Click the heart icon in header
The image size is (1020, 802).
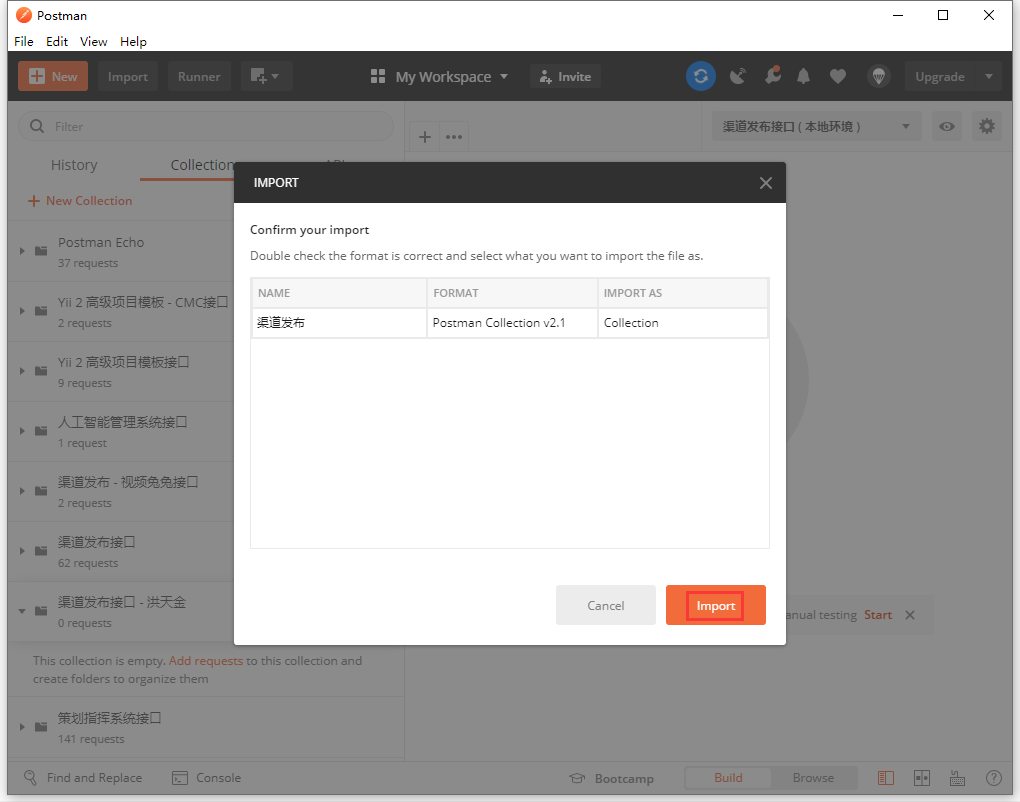[x=838, y=76]
